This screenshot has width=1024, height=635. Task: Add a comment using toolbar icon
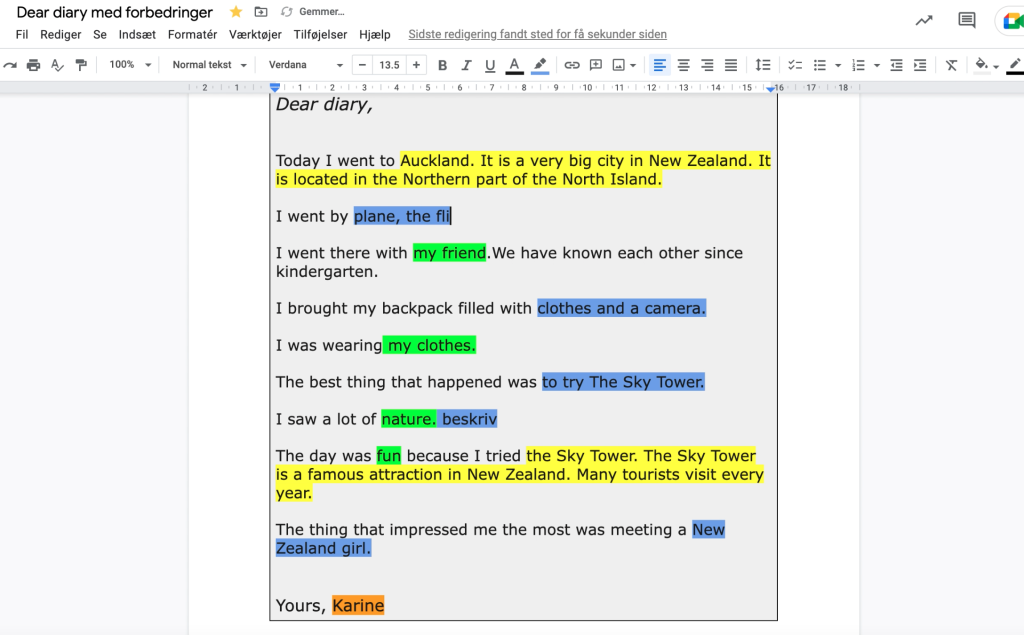pos(596,65)
